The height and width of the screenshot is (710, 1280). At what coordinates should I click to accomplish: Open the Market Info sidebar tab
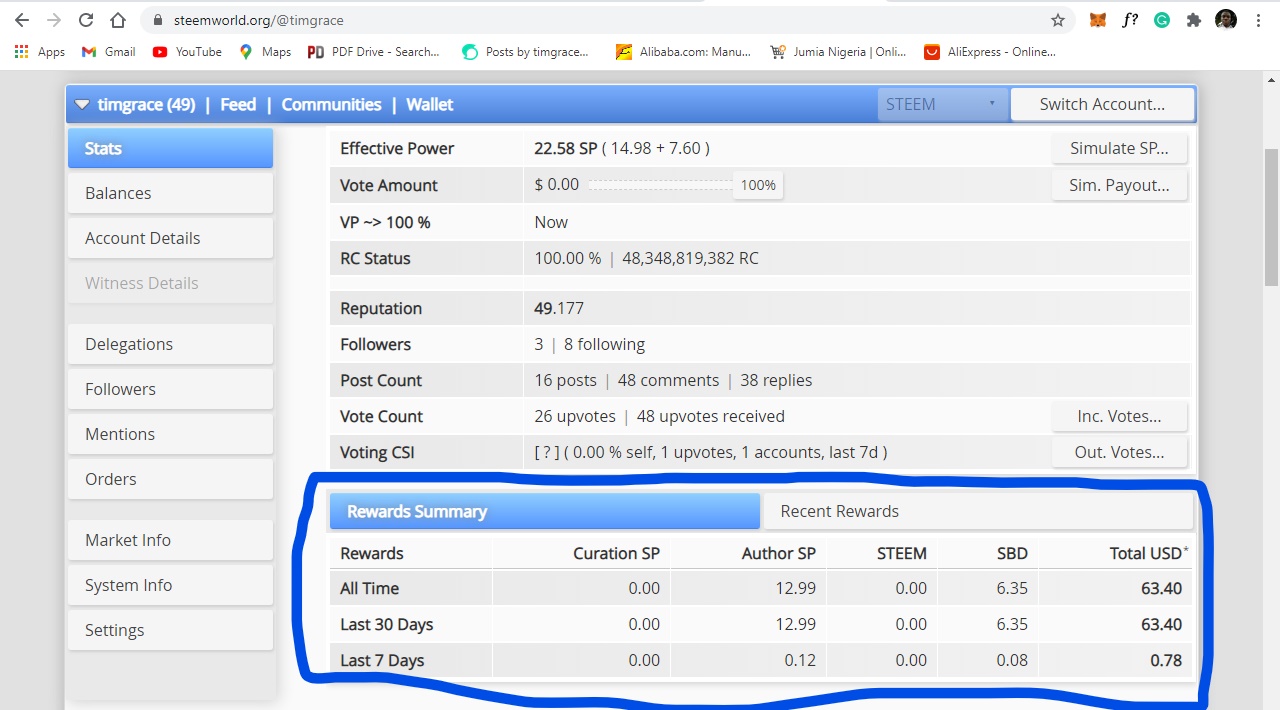point(170,540)
